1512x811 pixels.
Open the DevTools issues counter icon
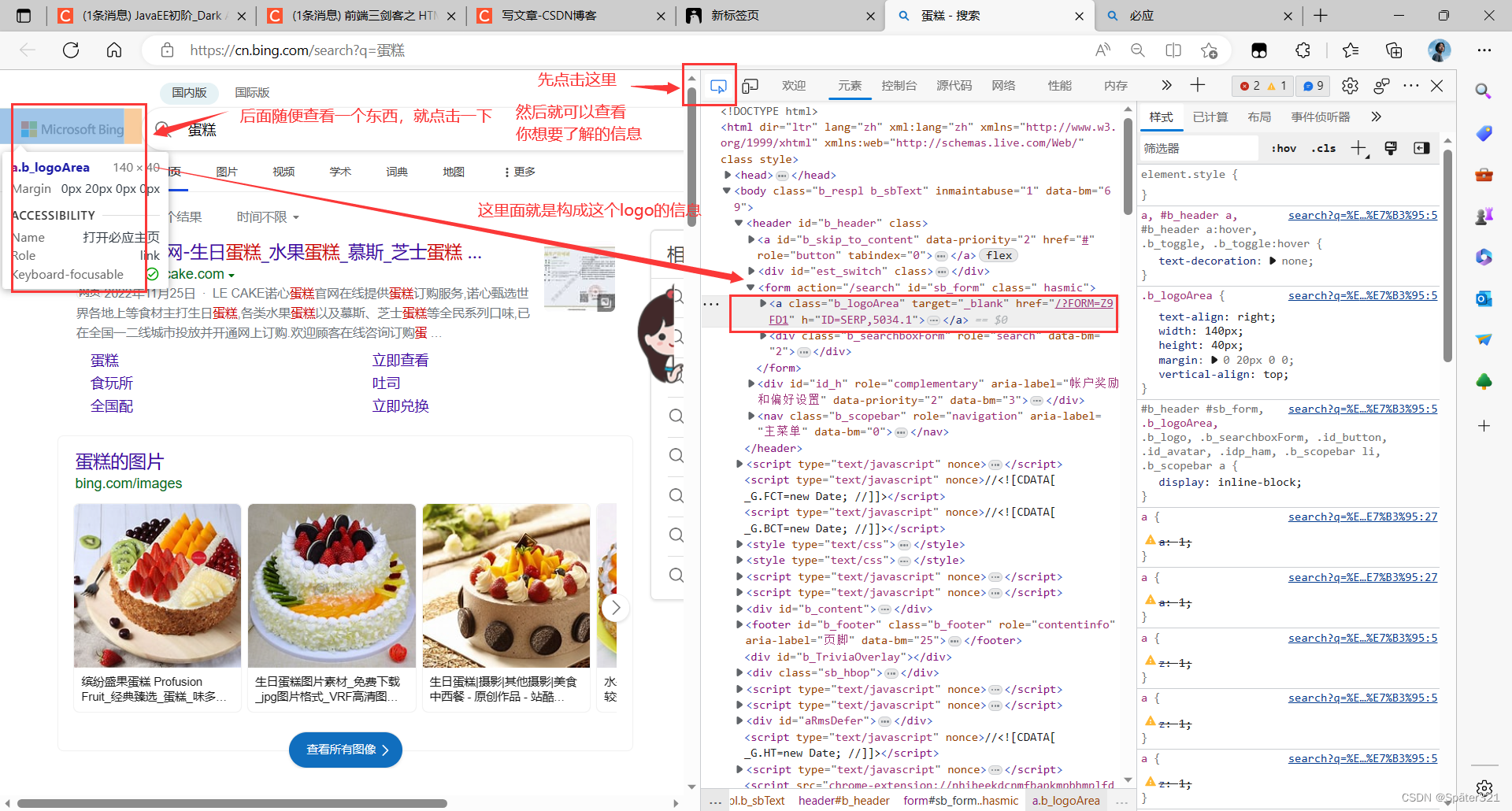coord(1312,86)
